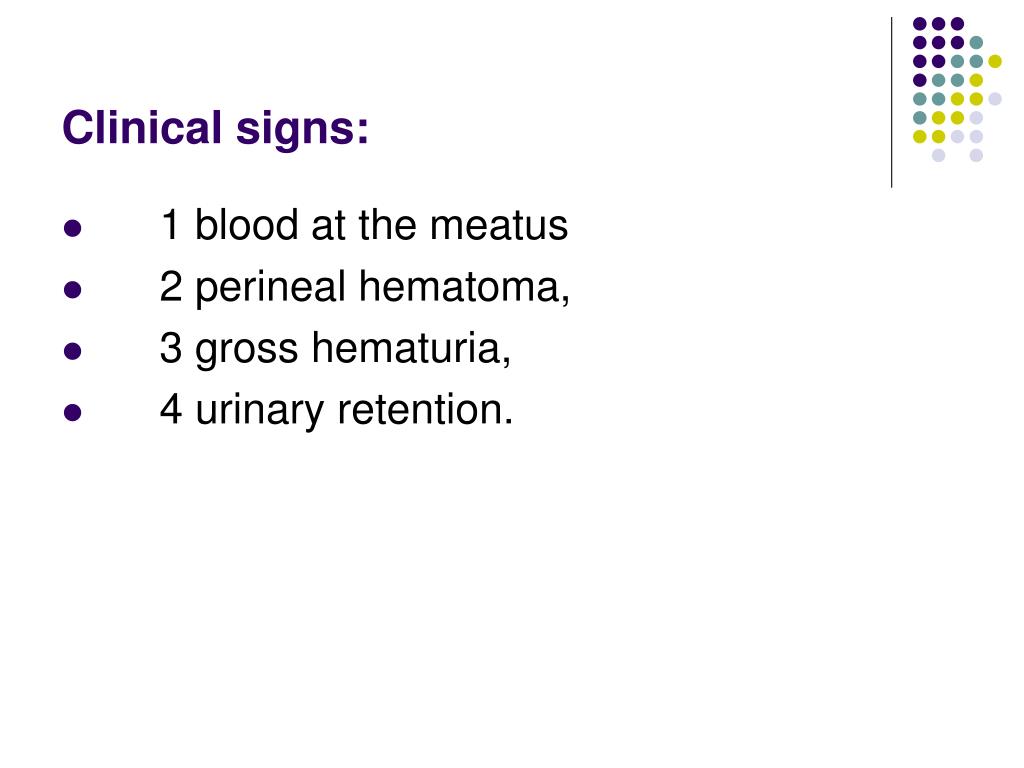Click the bullet marker before 'gross hematuria'
Viewport: 1024px width, 768px height.
(x=72, y=351)
